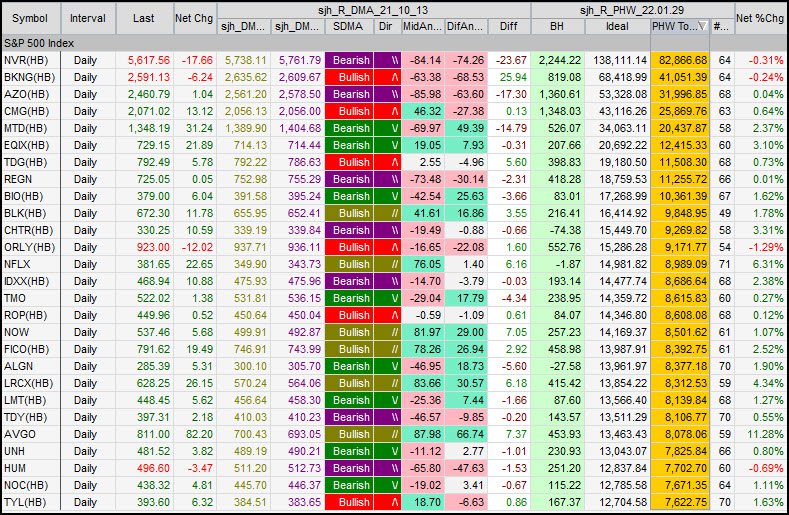Select the LMT(HB) symbol

[25, 400]
